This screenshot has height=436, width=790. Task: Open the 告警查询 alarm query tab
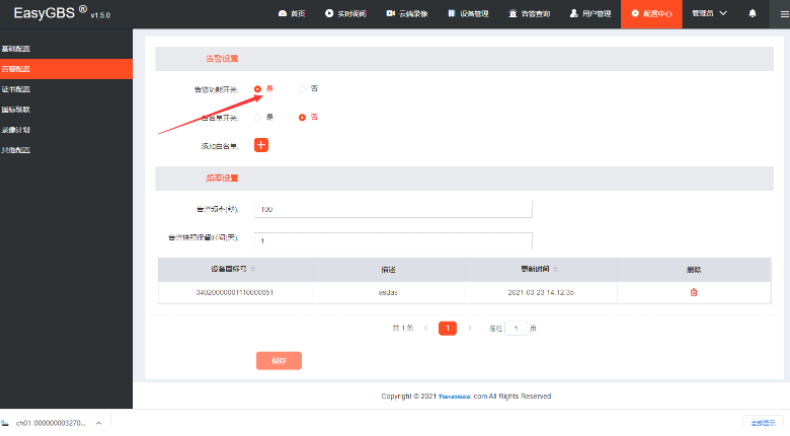(x=529, y=14)
